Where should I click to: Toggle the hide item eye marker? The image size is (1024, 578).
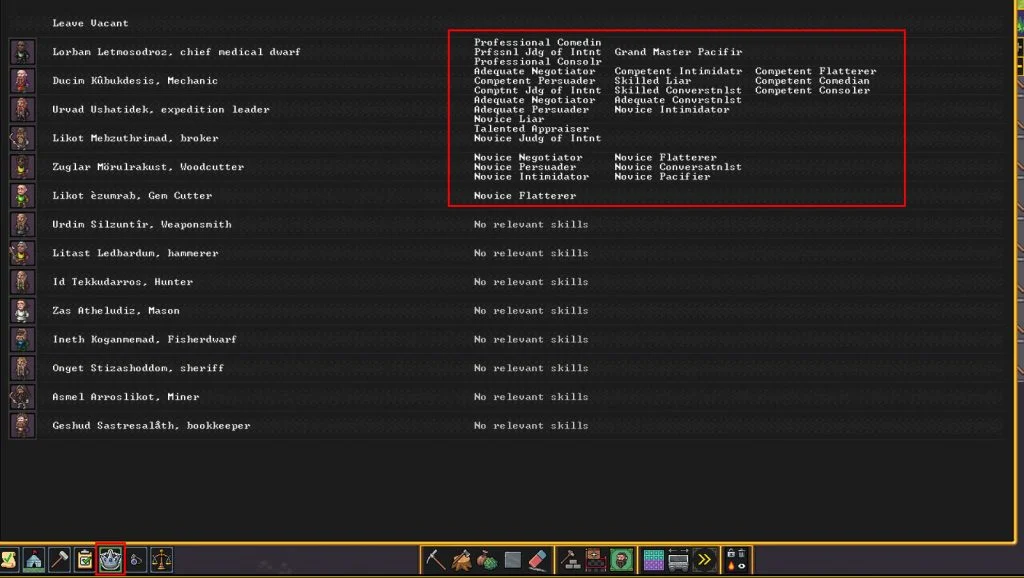coord(742,565)
